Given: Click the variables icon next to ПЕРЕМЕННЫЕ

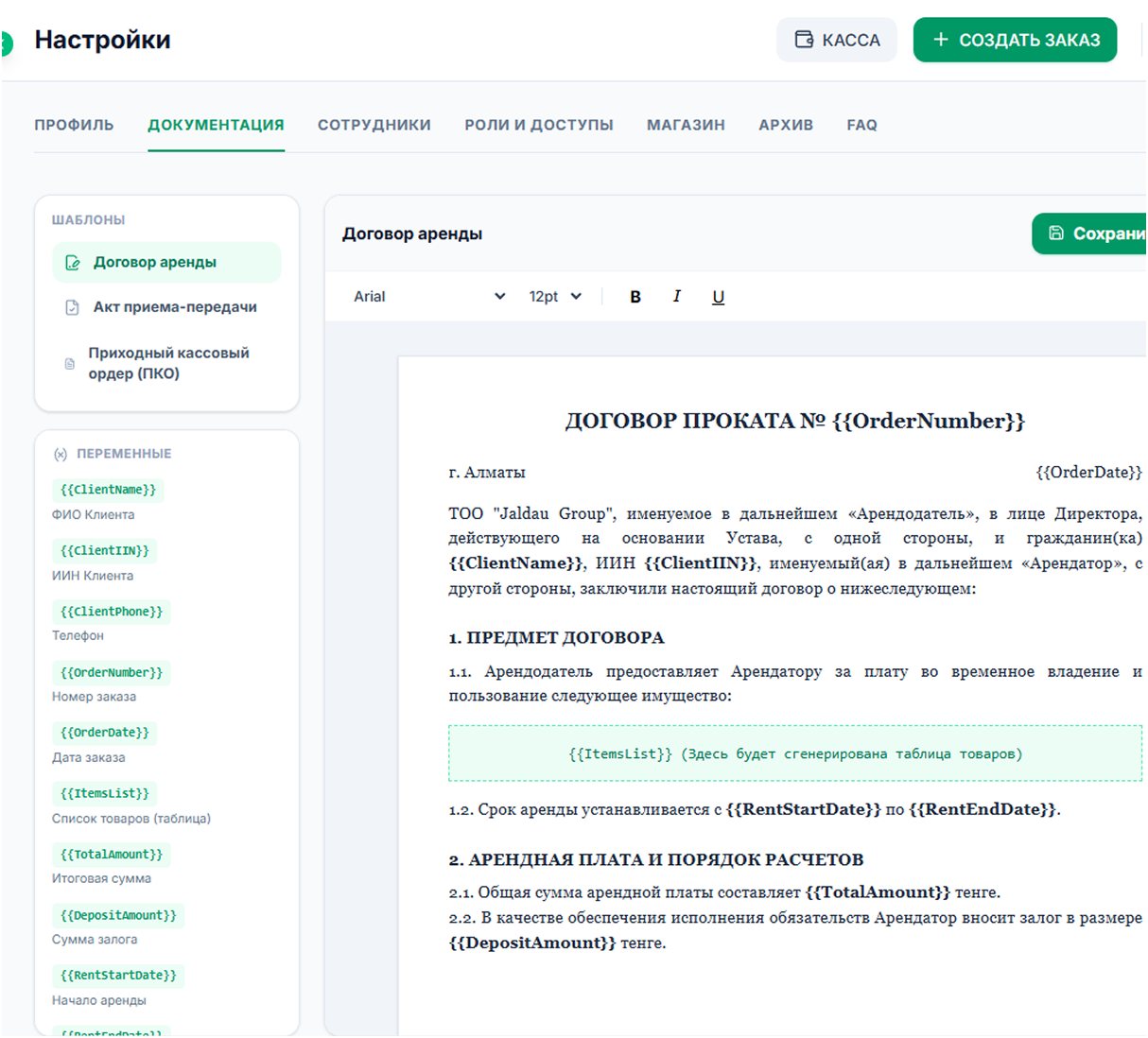Looking at the screenshot, I should coord(61,455).
